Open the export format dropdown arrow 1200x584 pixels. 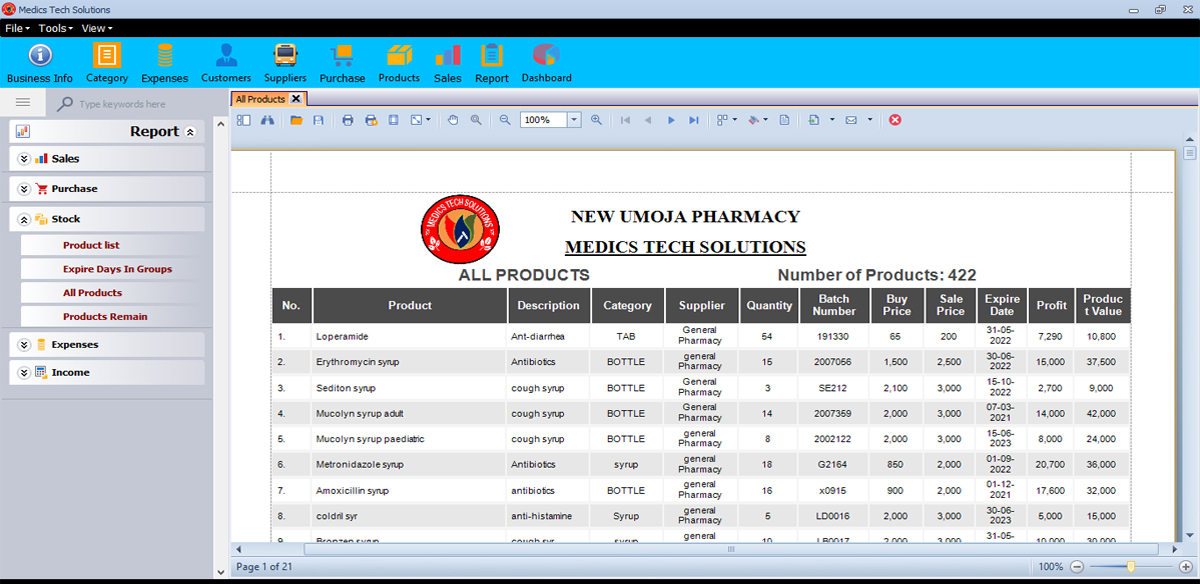[832, 120]
